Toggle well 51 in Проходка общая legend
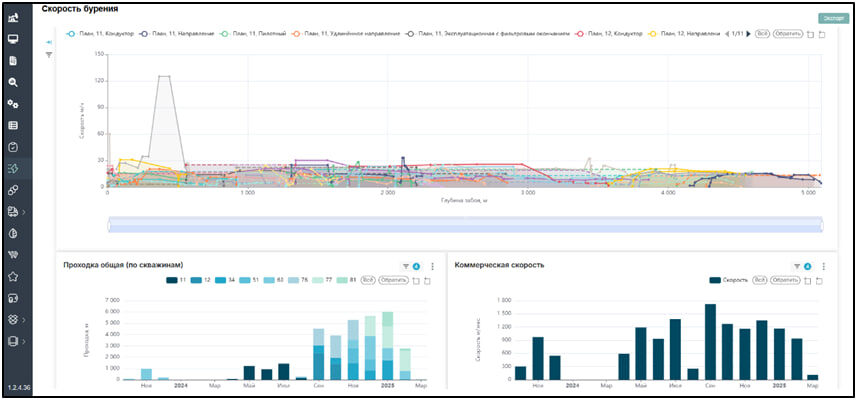This screenshot has height=400, width=857. 250,280
